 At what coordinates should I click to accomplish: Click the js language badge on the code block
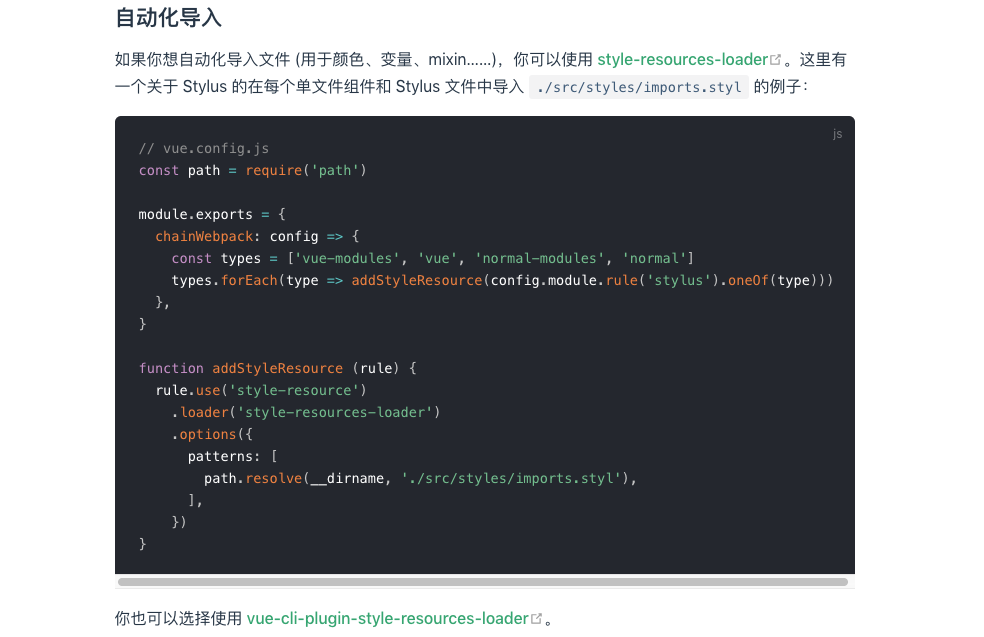(837, 133)
